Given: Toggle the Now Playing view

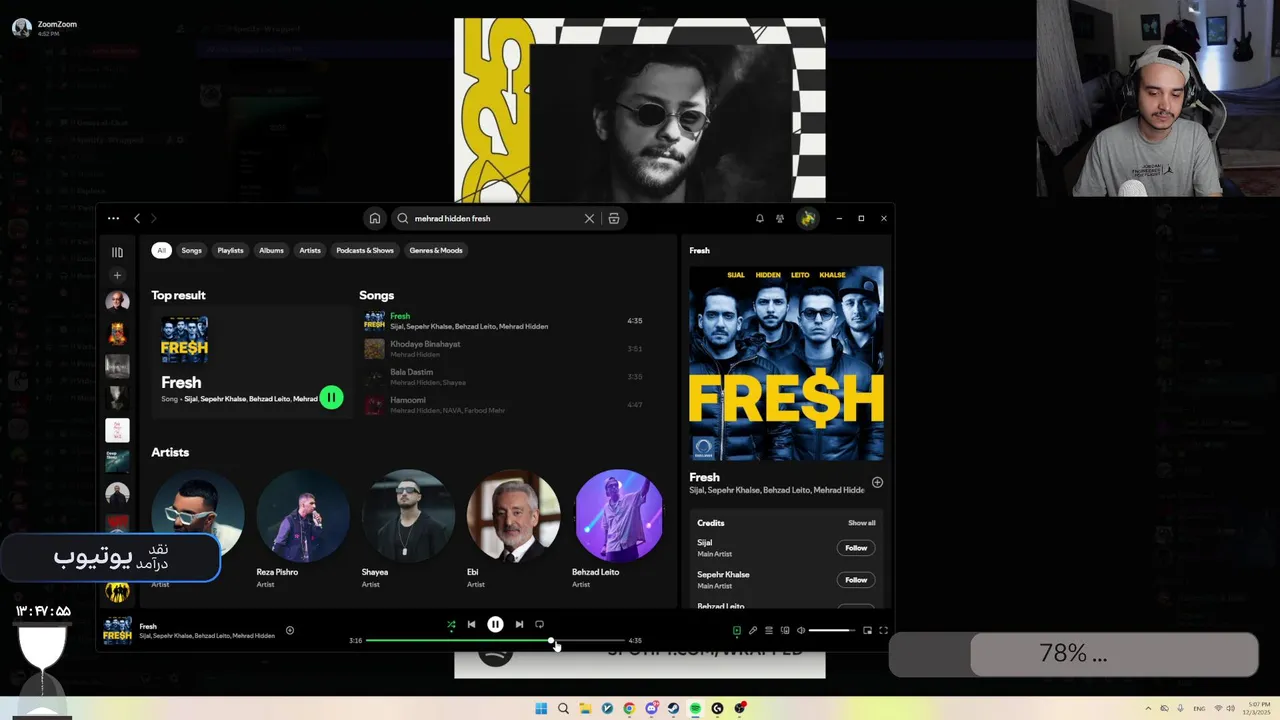Looking at the screenshot, I should point(737,630).
